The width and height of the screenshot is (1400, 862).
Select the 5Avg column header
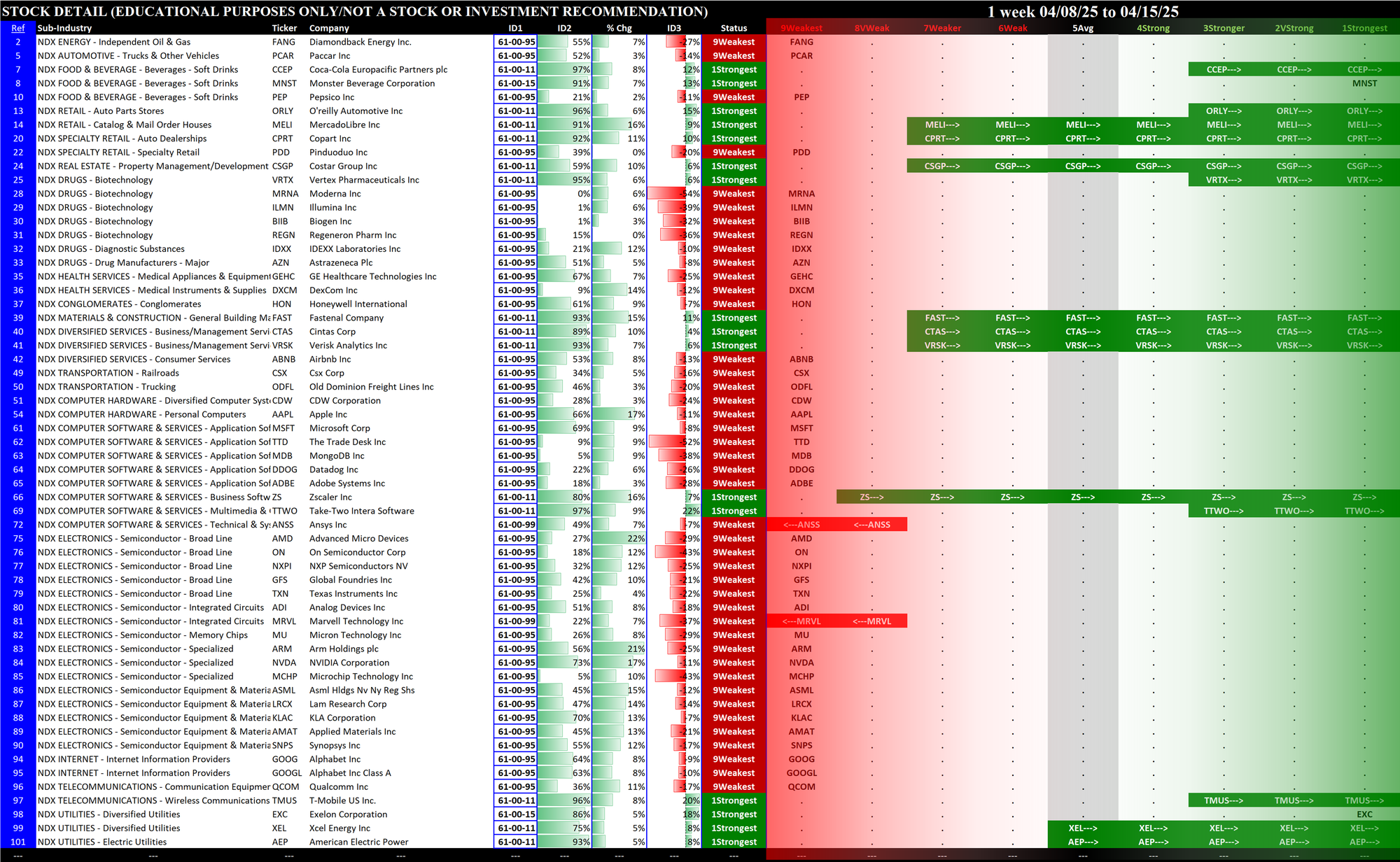click(x=1082, y=28)
